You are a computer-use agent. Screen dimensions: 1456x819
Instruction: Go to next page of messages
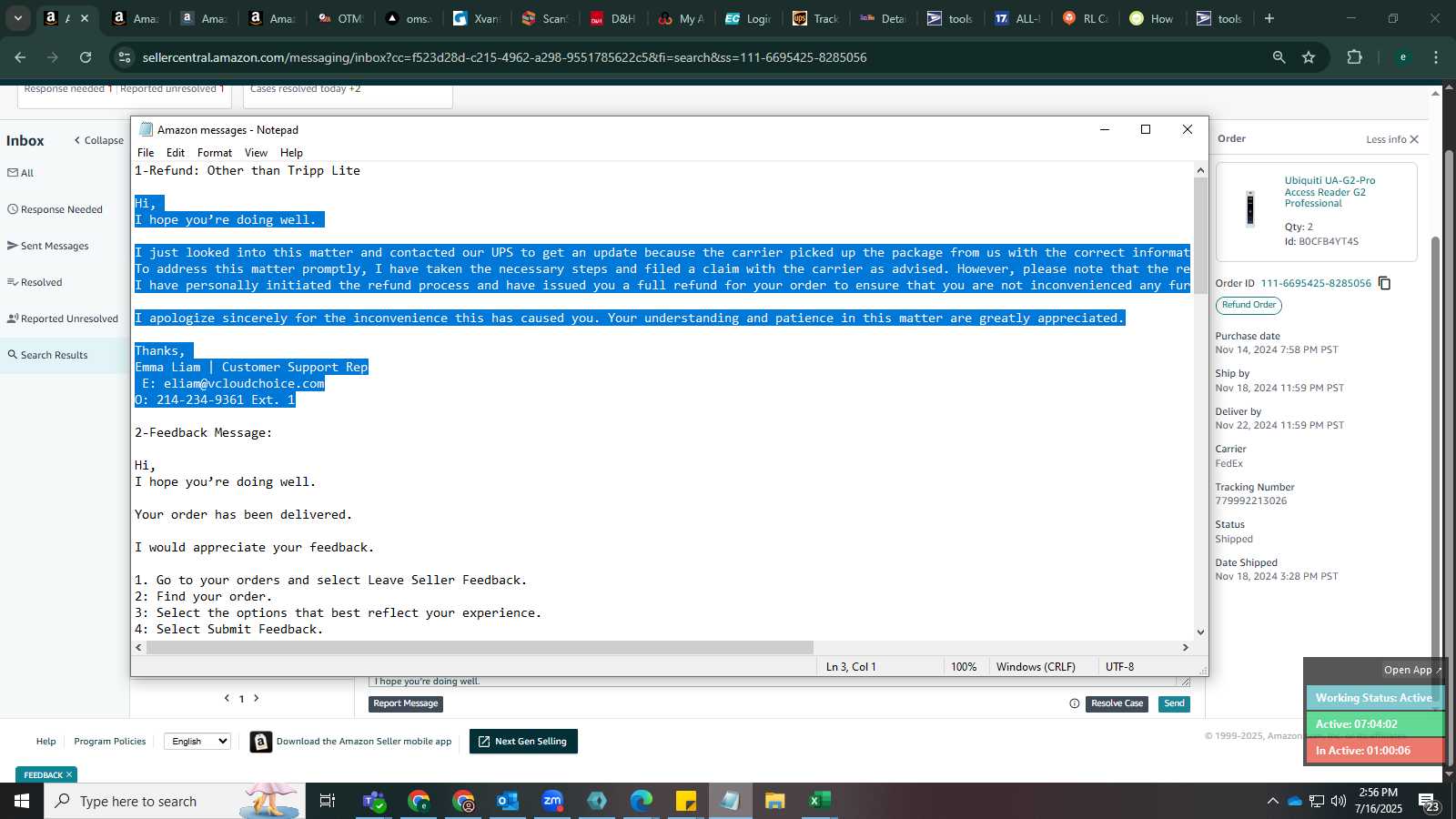pos(257,698)
